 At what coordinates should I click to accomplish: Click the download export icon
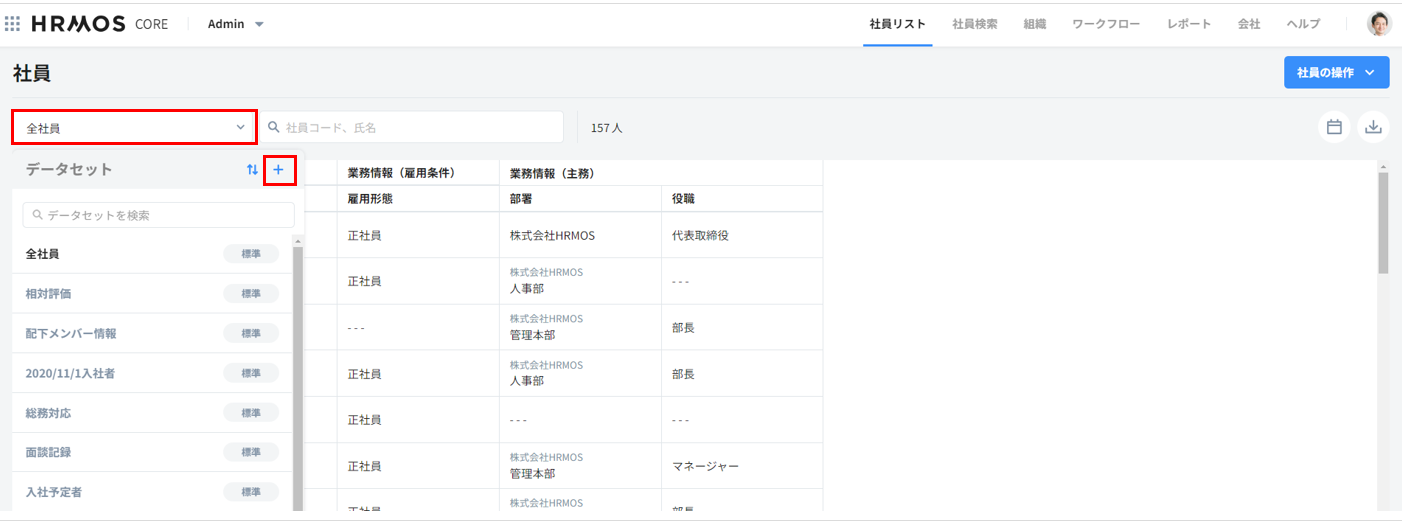click(x=1374, y=127)
